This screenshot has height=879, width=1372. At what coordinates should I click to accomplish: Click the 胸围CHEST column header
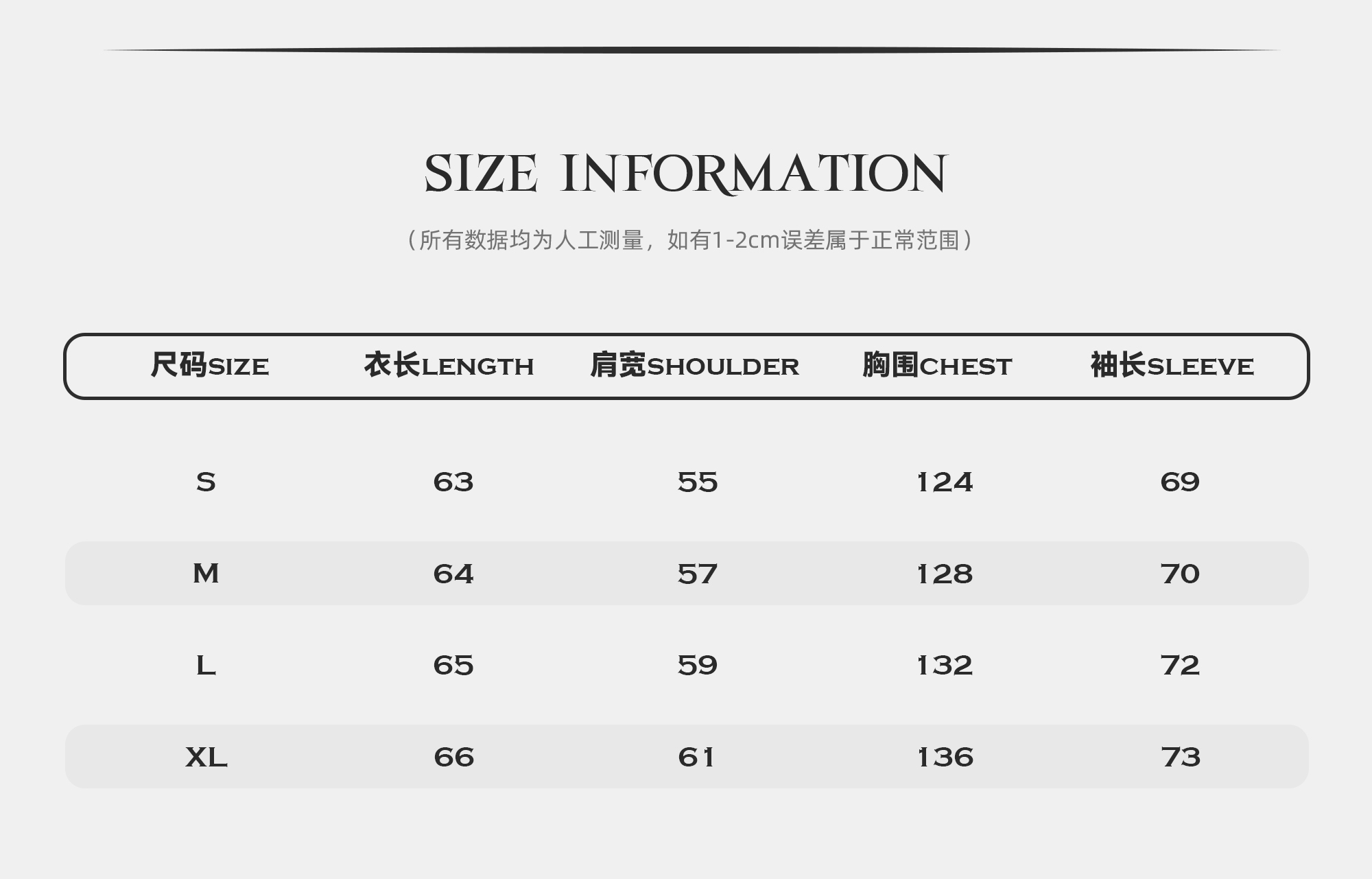[x=936, y=366]
